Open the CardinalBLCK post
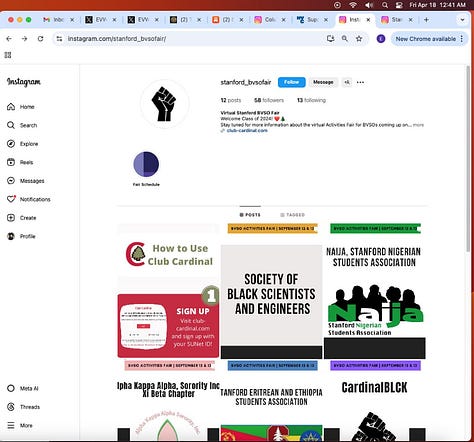Screen dimensions: 474x442 pos(375,400)
